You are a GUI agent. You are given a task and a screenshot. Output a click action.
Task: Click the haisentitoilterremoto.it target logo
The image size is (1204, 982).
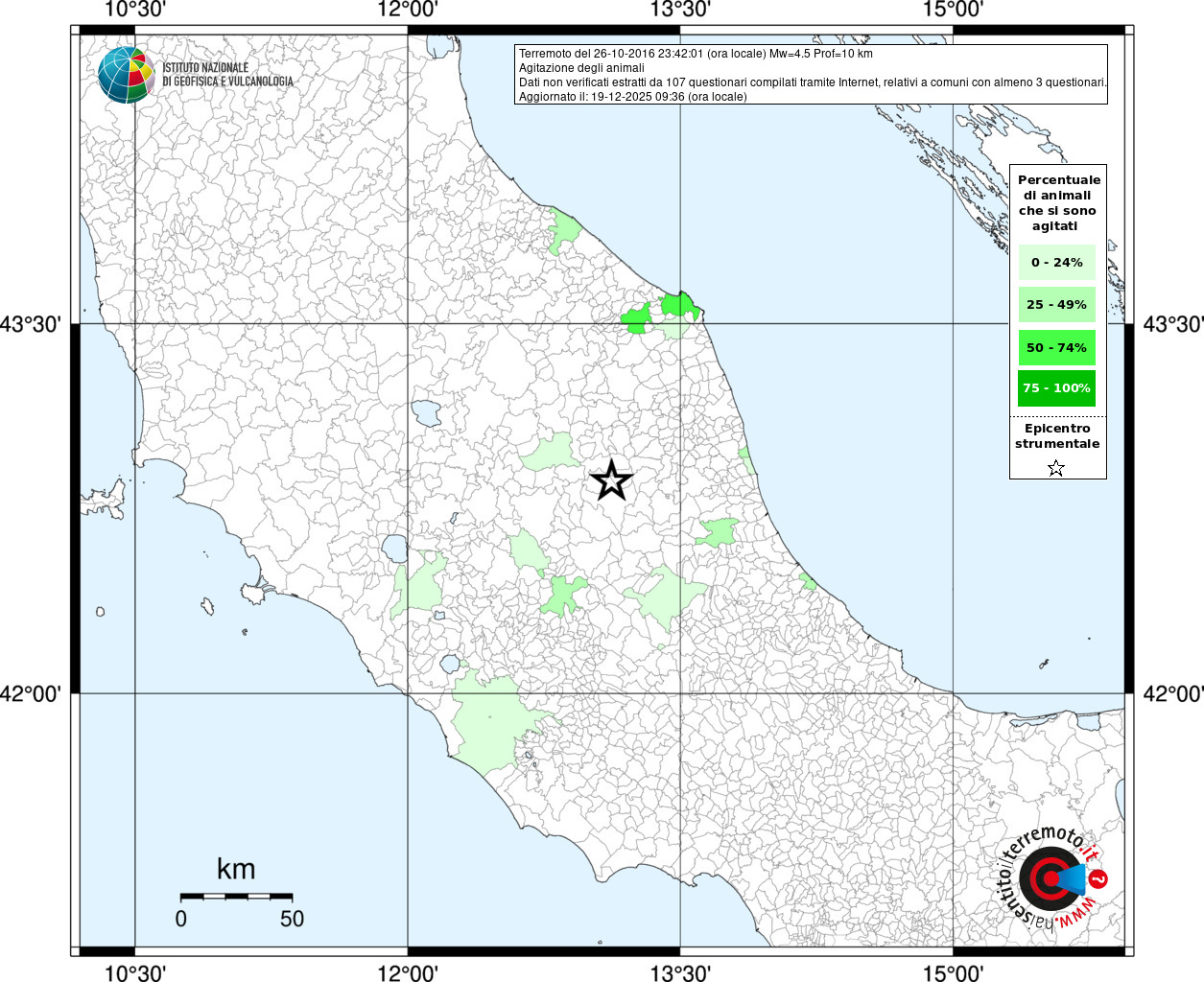1048,878
